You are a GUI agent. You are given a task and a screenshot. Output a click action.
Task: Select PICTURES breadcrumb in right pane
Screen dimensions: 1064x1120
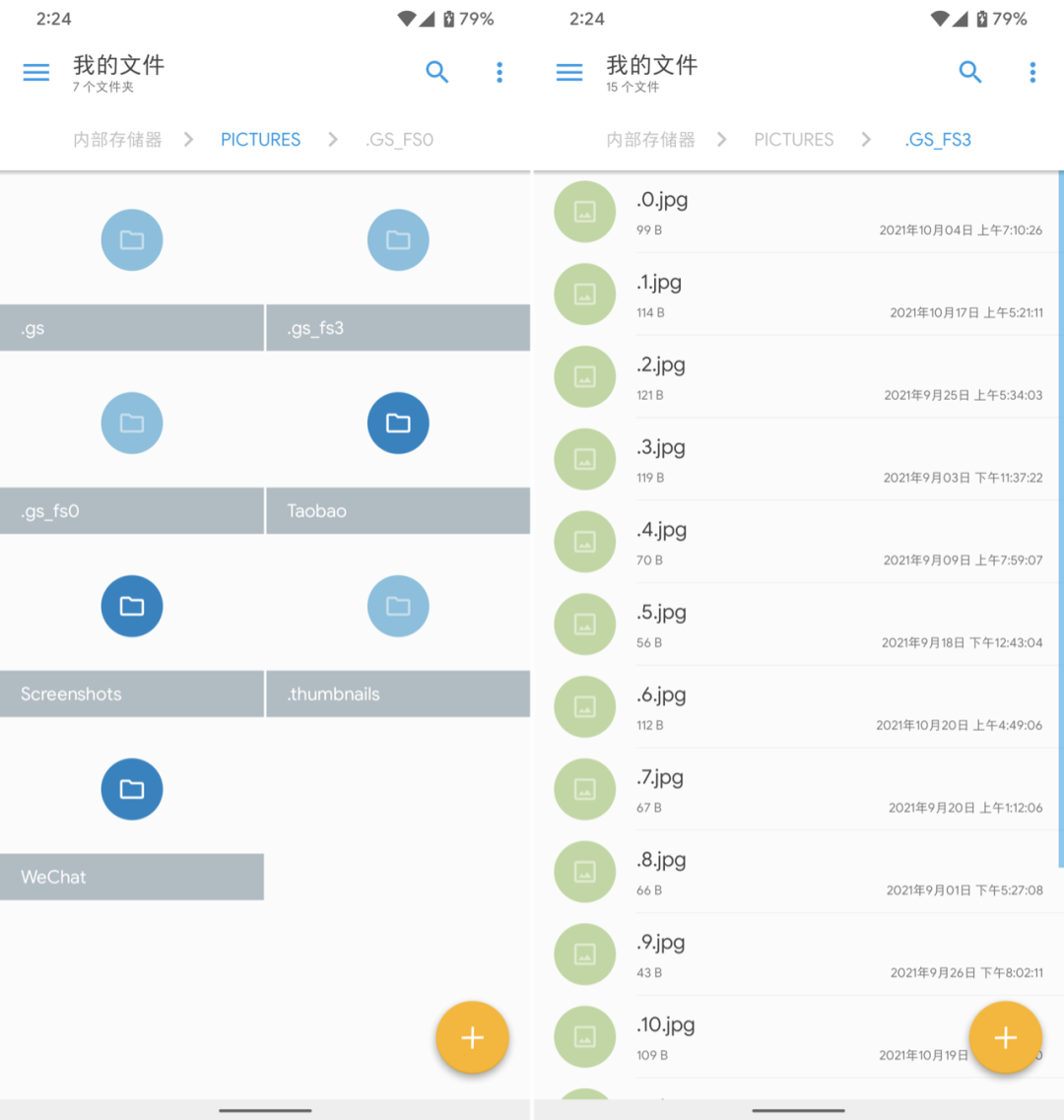[793, 140]
